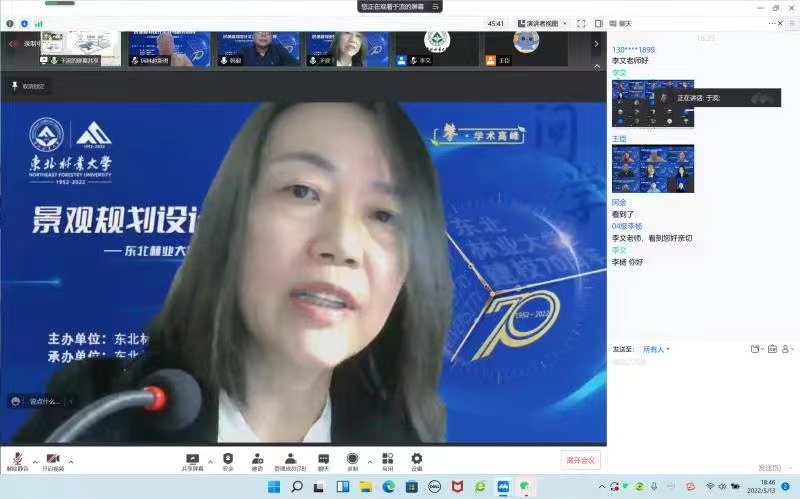
Task: Click the Chat (聊天) toolbar icon
Action: point(323,459)
